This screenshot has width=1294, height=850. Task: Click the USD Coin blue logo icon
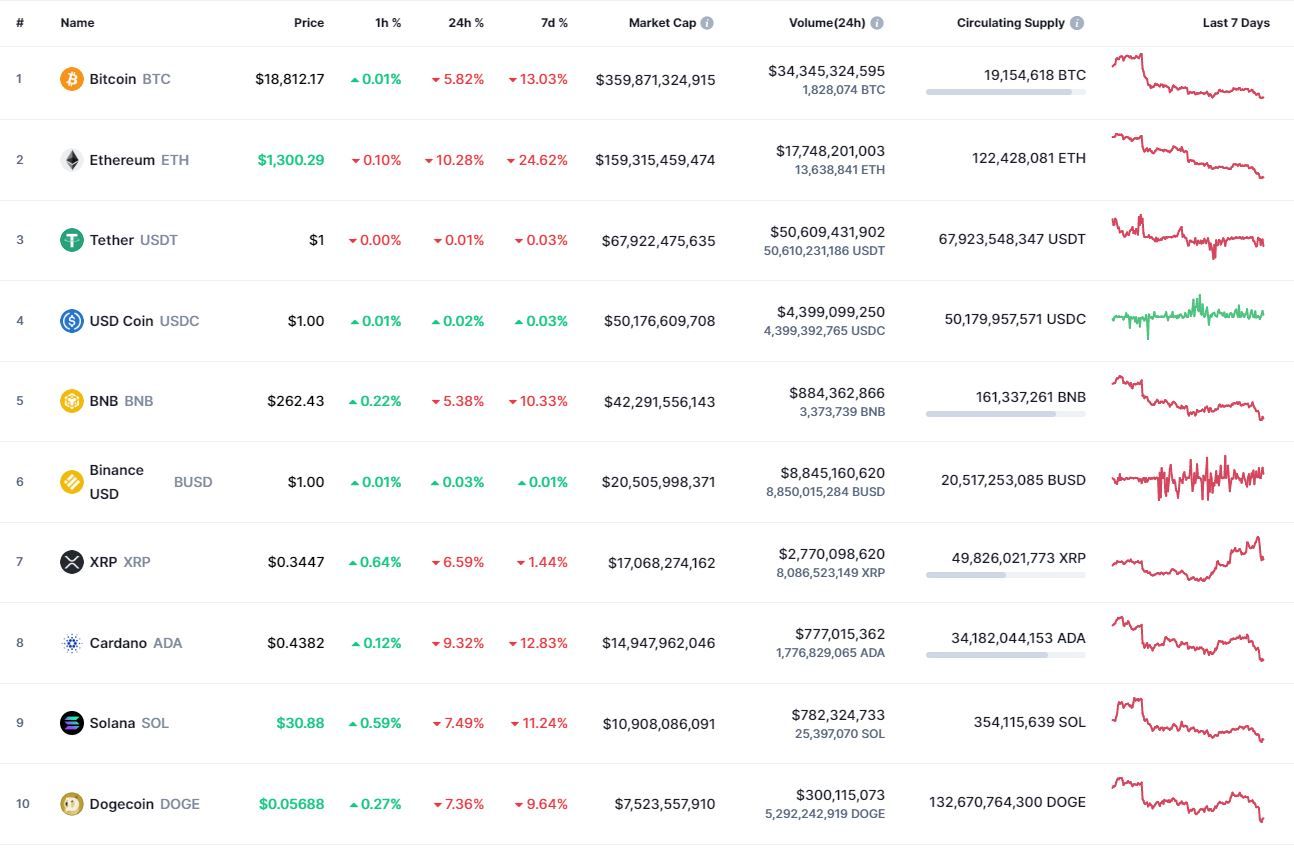[x=72, y=321]
